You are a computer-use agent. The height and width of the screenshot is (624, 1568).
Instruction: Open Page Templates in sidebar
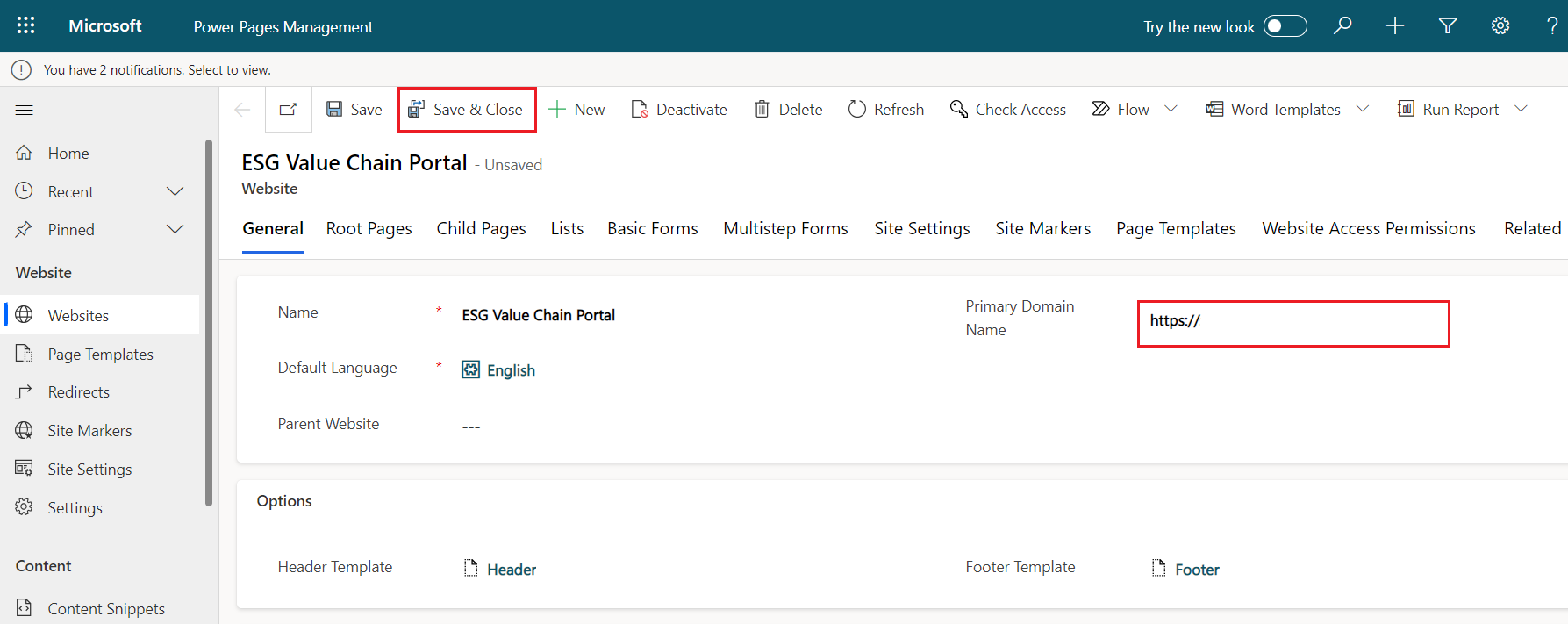click(x=102, y=354)
